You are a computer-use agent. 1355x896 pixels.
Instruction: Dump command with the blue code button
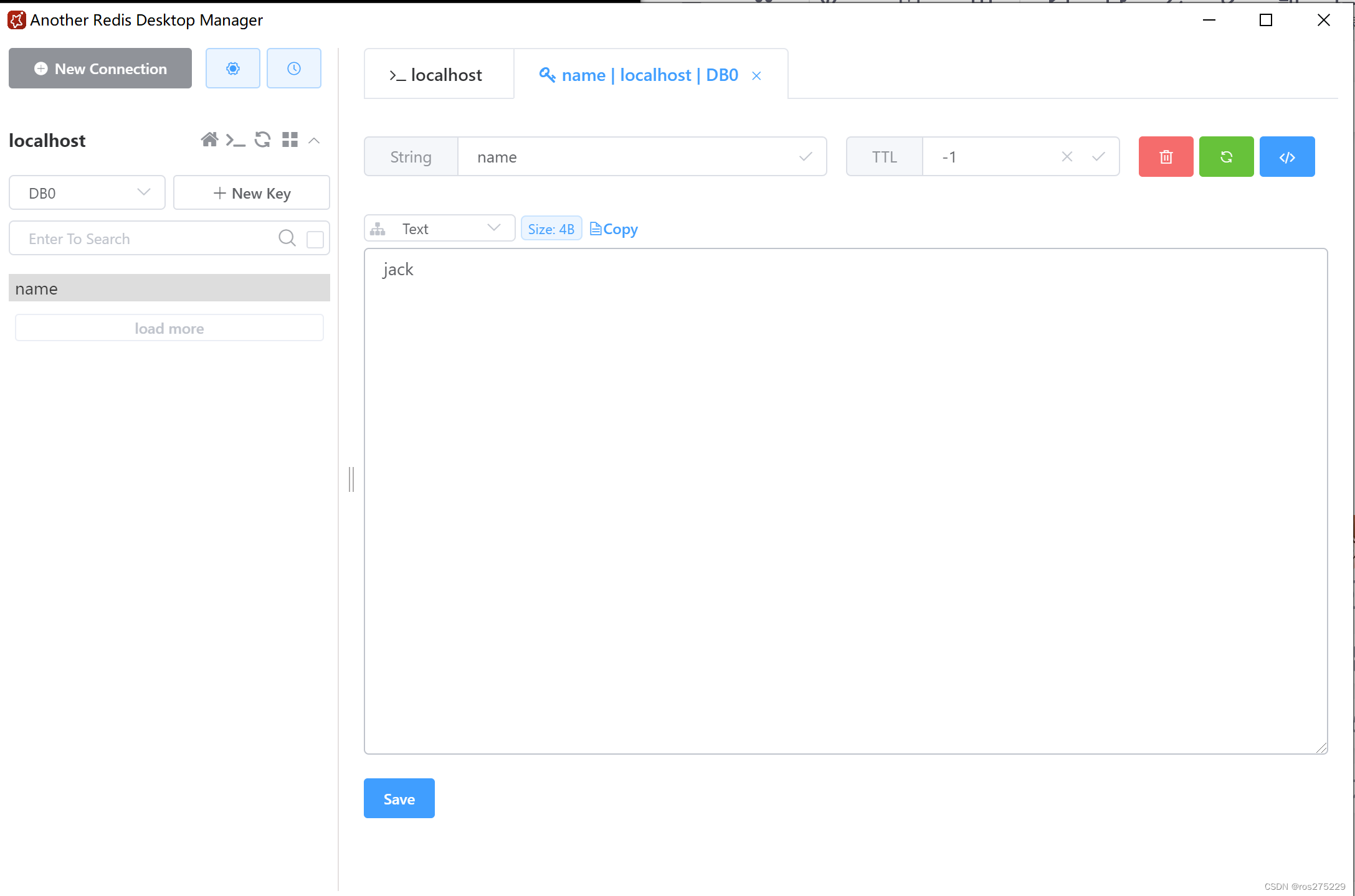[x=1286, y=157]
